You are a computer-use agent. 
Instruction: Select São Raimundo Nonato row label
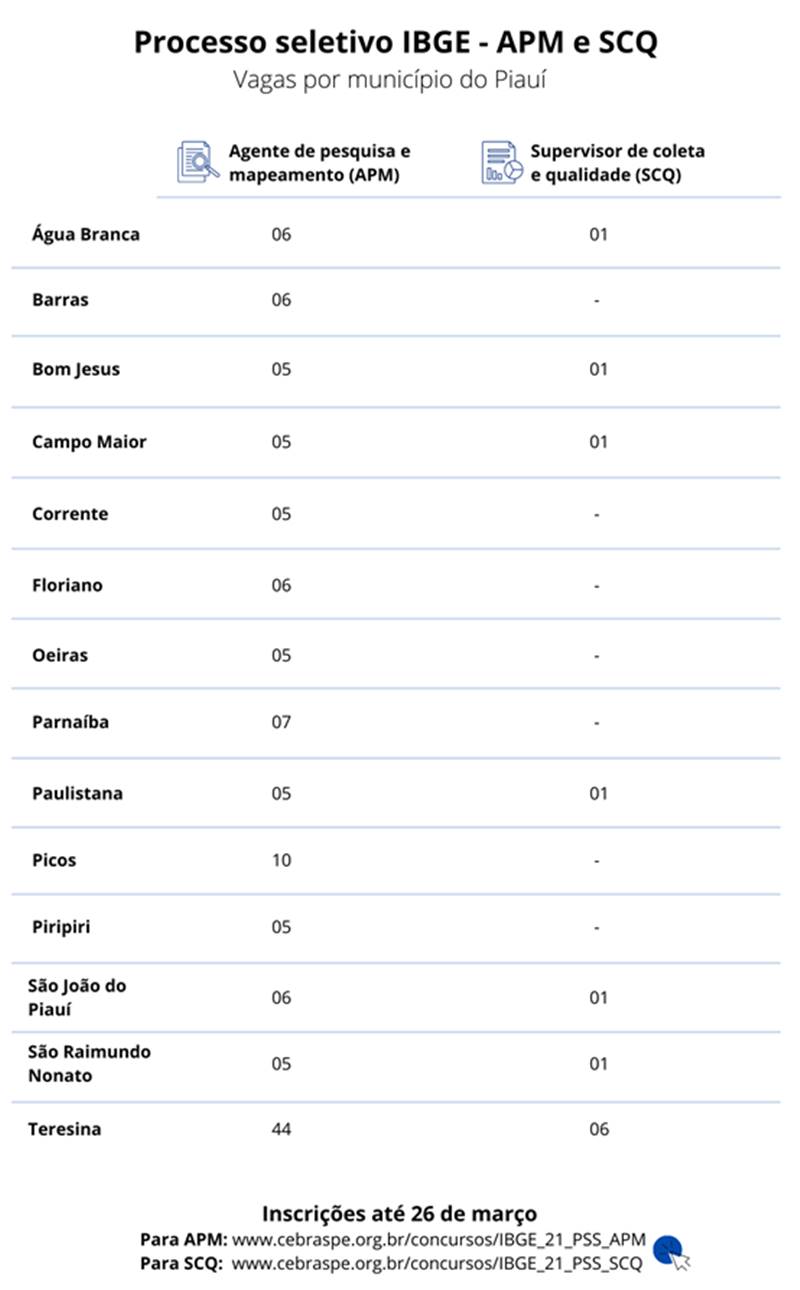(89, 1064)
